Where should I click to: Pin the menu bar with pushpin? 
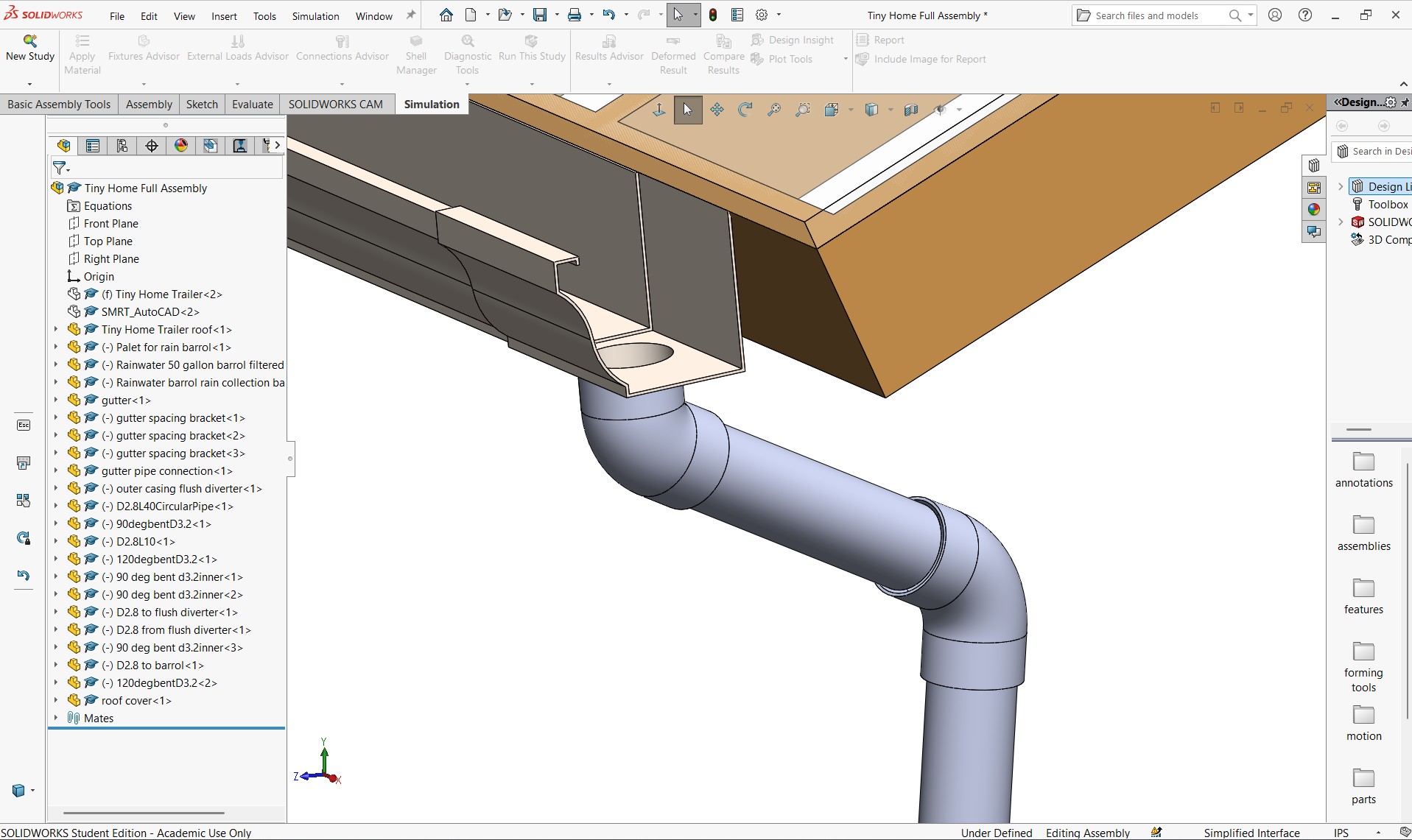tap(411, 15)
